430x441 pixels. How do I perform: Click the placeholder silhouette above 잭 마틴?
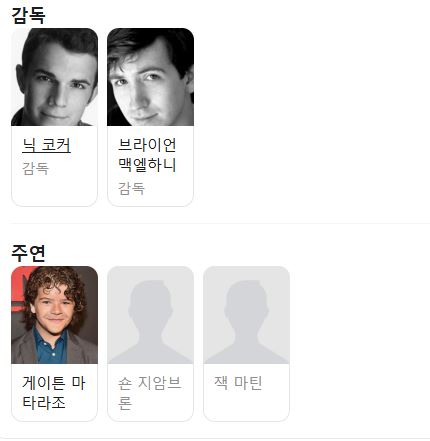coord(246,315)
